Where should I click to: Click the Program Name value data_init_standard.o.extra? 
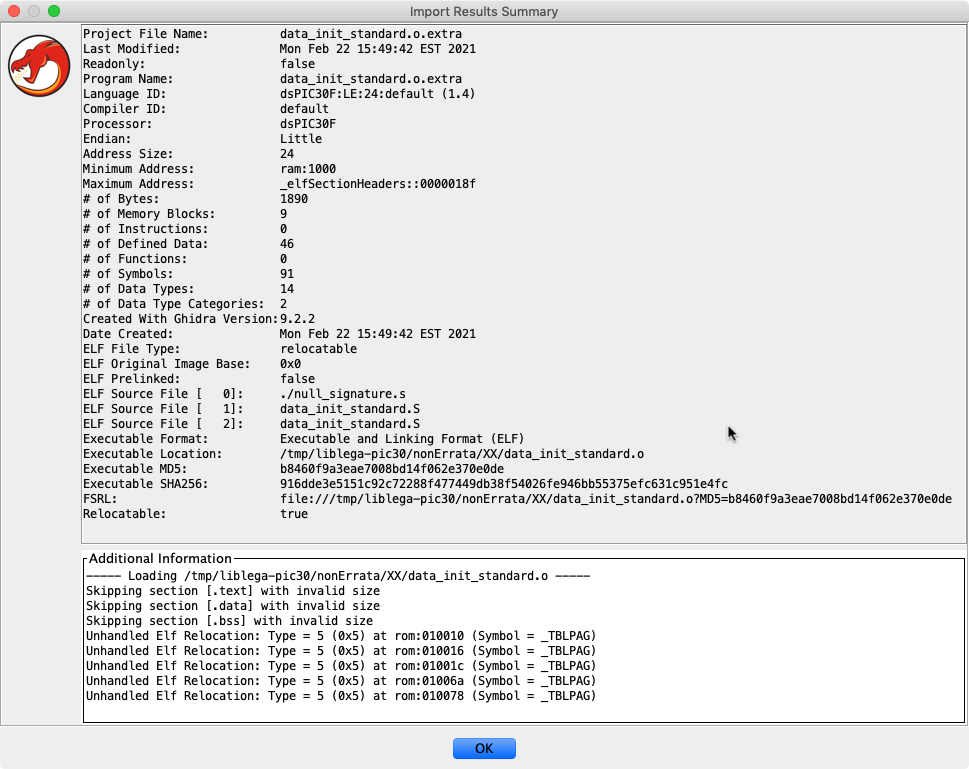(371, 79)
